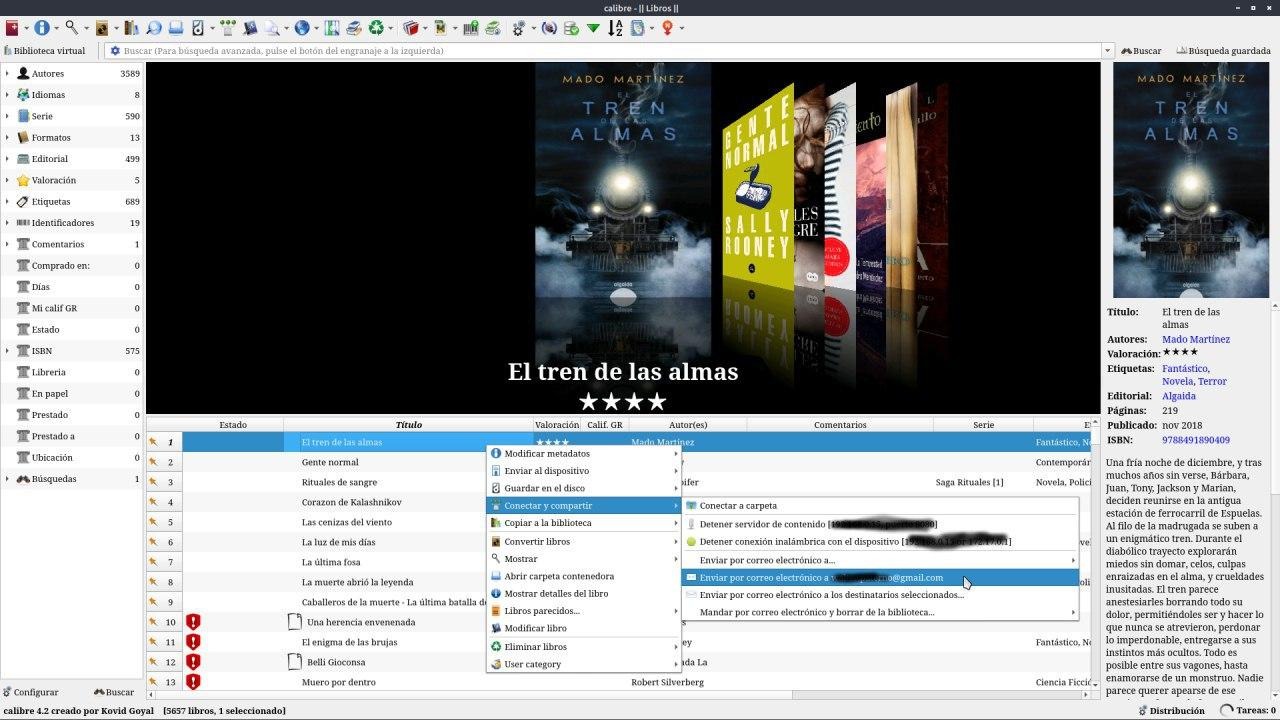Sort by the Título column header
1280x720 pixels.
[x=408, y=425]
